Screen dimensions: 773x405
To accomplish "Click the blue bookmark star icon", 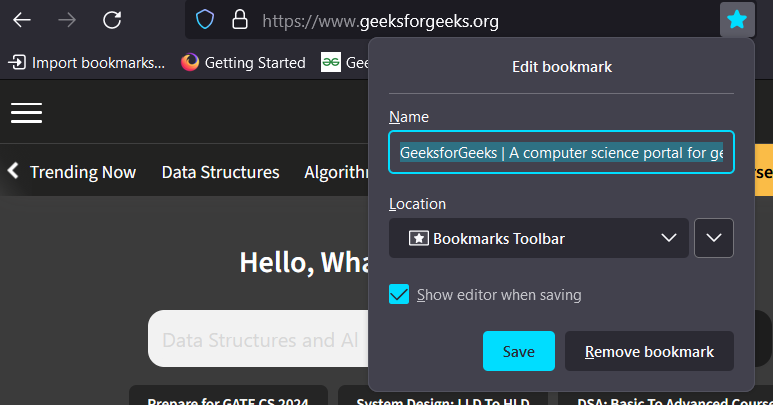I will pyautogui.click(x=737, y=19).
